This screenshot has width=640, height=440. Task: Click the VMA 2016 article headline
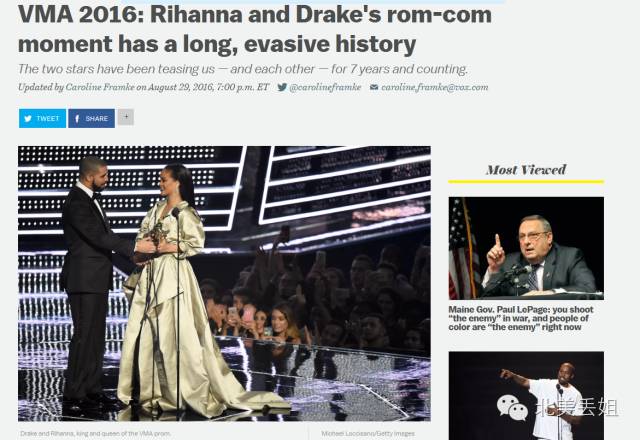tap(255, 29)
